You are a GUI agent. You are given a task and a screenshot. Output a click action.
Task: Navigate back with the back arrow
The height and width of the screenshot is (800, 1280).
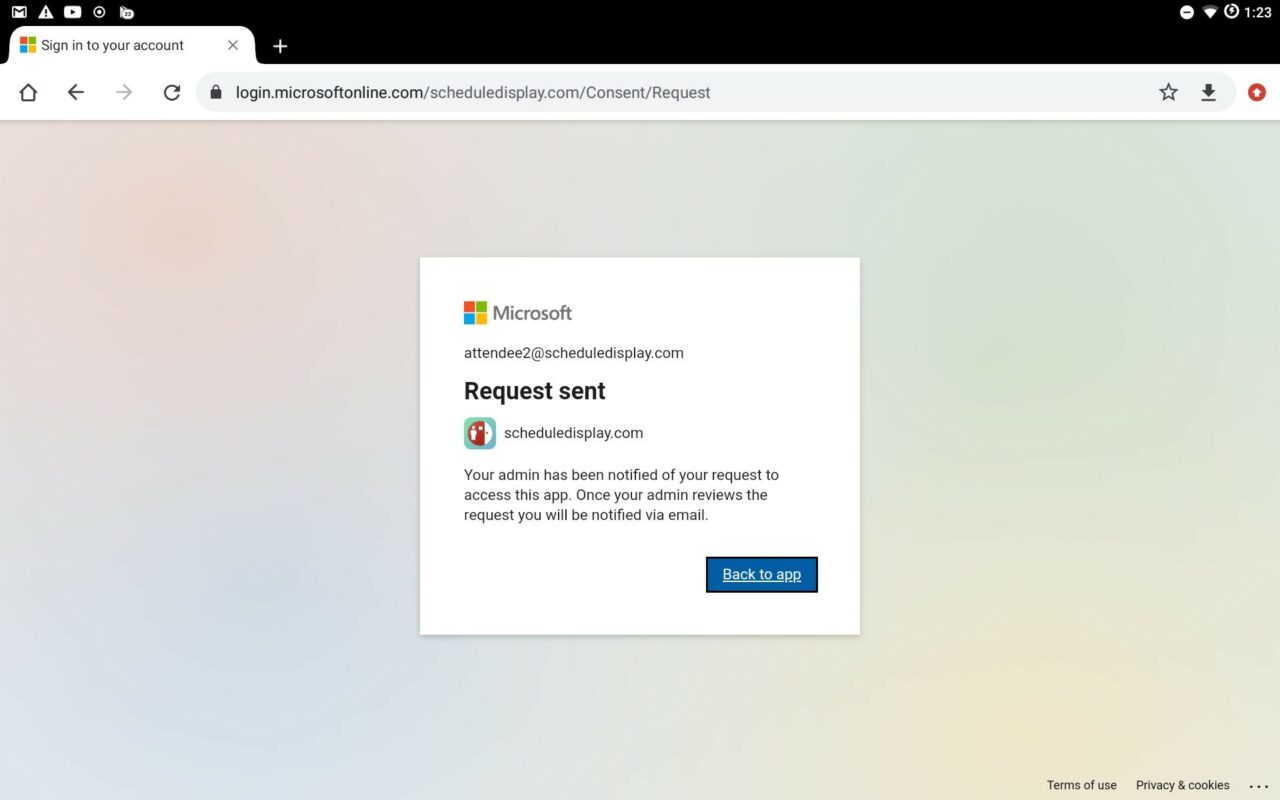click(x=76, y=93)
